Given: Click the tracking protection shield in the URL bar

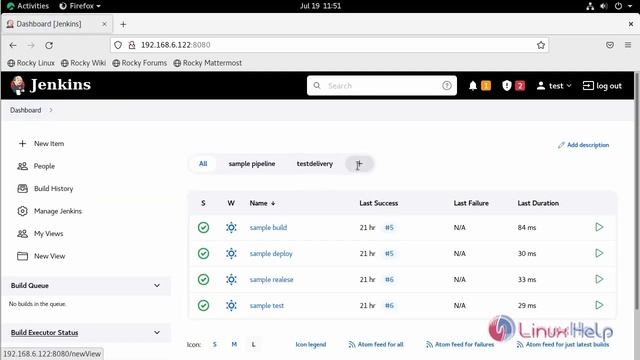Looking at the screenshot, I should (118, 45).
